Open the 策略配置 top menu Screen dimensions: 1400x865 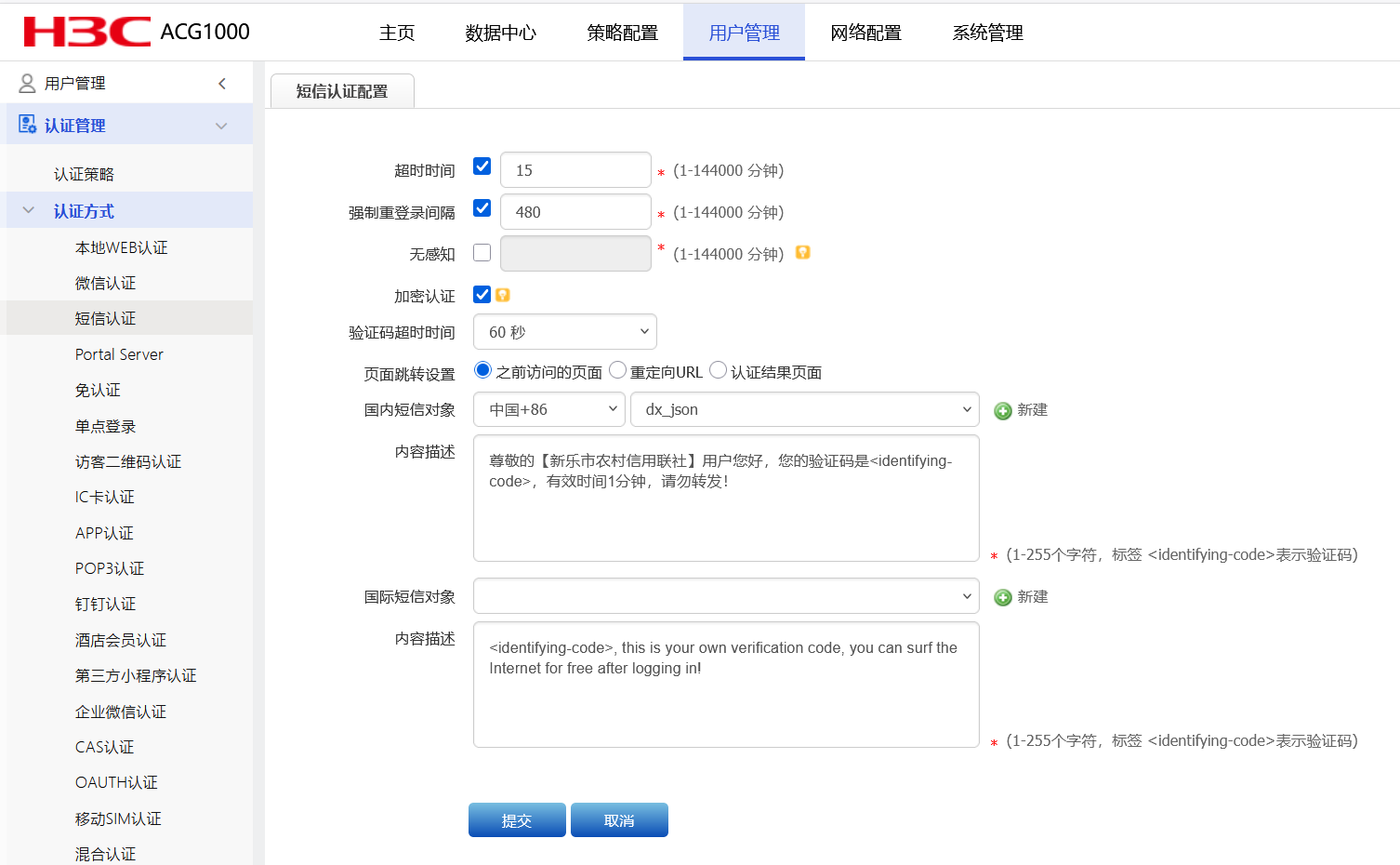tap(622, 33)
